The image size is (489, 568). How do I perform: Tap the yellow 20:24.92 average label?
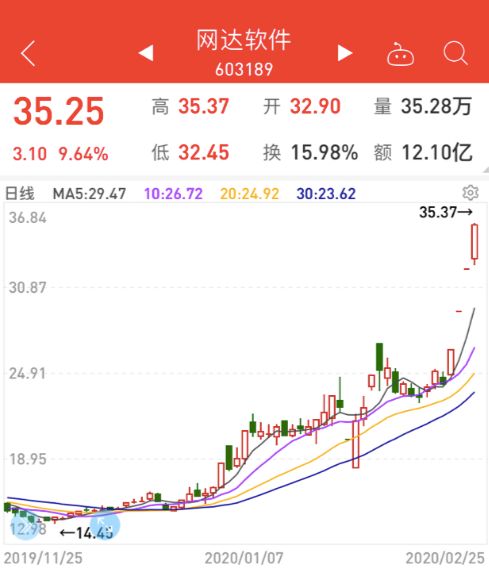(x=250, y=194)
